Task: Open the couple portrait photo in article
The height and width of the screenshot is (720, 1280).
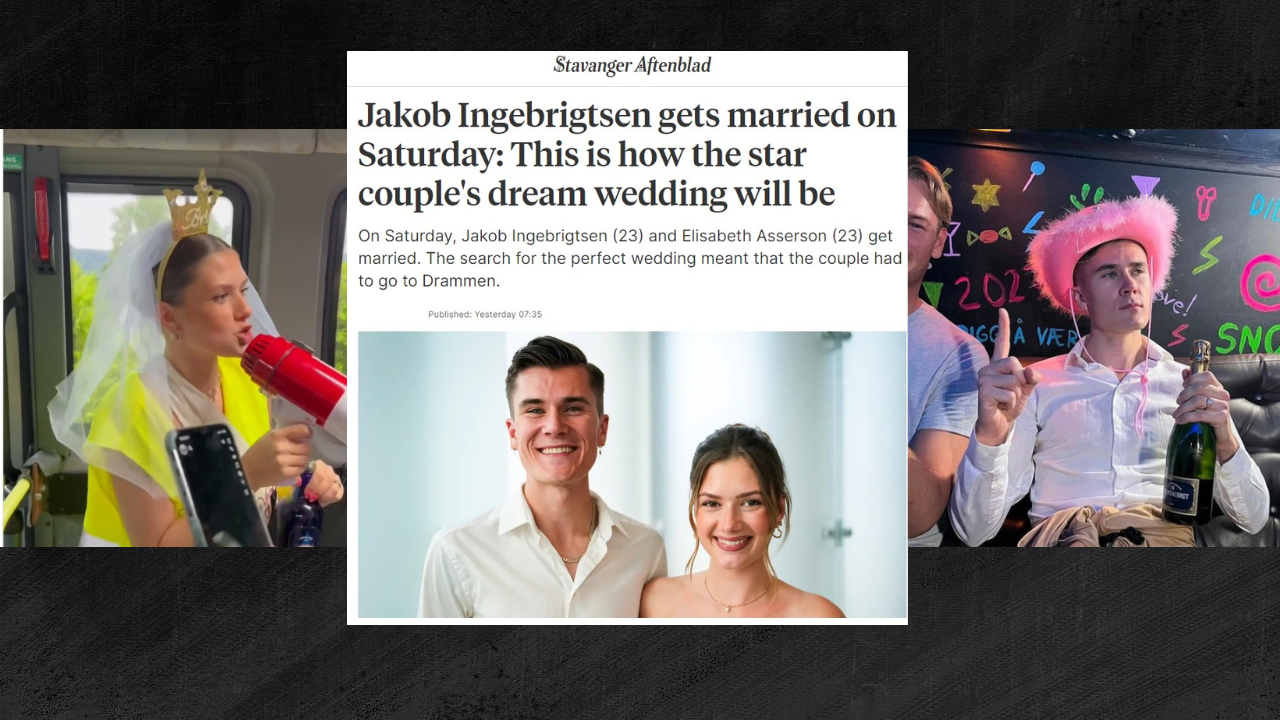Action: (x=632, y=474)
